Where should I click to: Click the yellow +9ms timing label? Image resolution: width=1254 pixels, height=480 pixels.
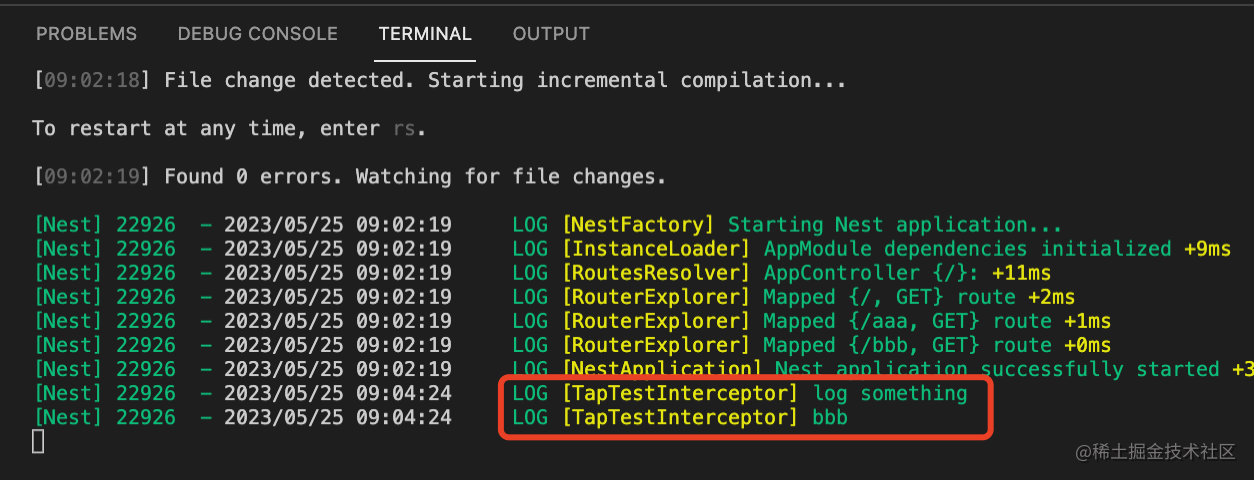pyautogui.click(x=1207, y=249)
